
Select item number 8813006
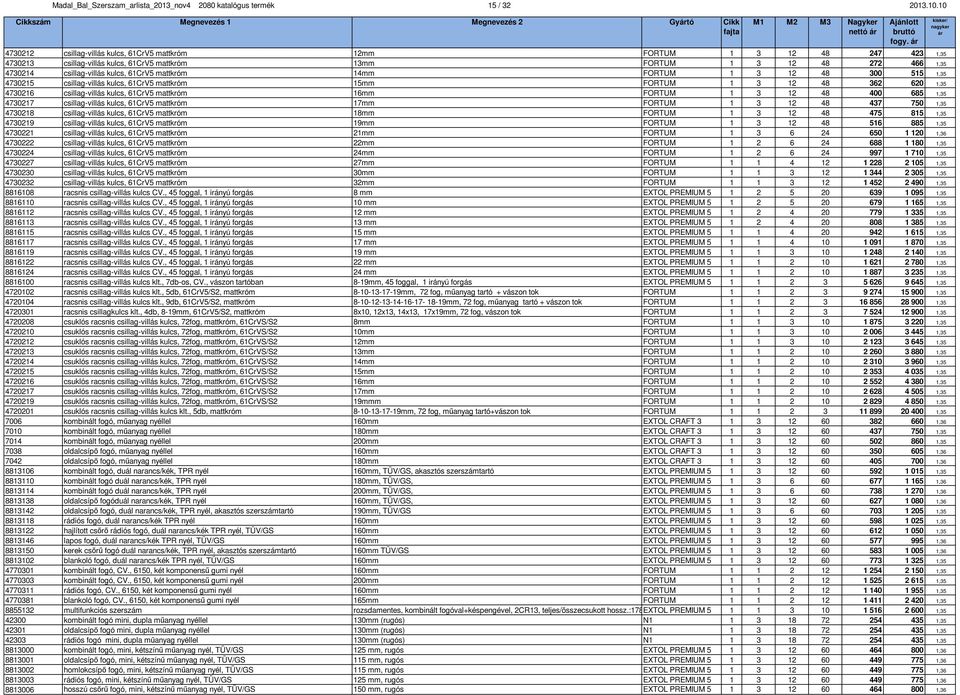point(20,689)
